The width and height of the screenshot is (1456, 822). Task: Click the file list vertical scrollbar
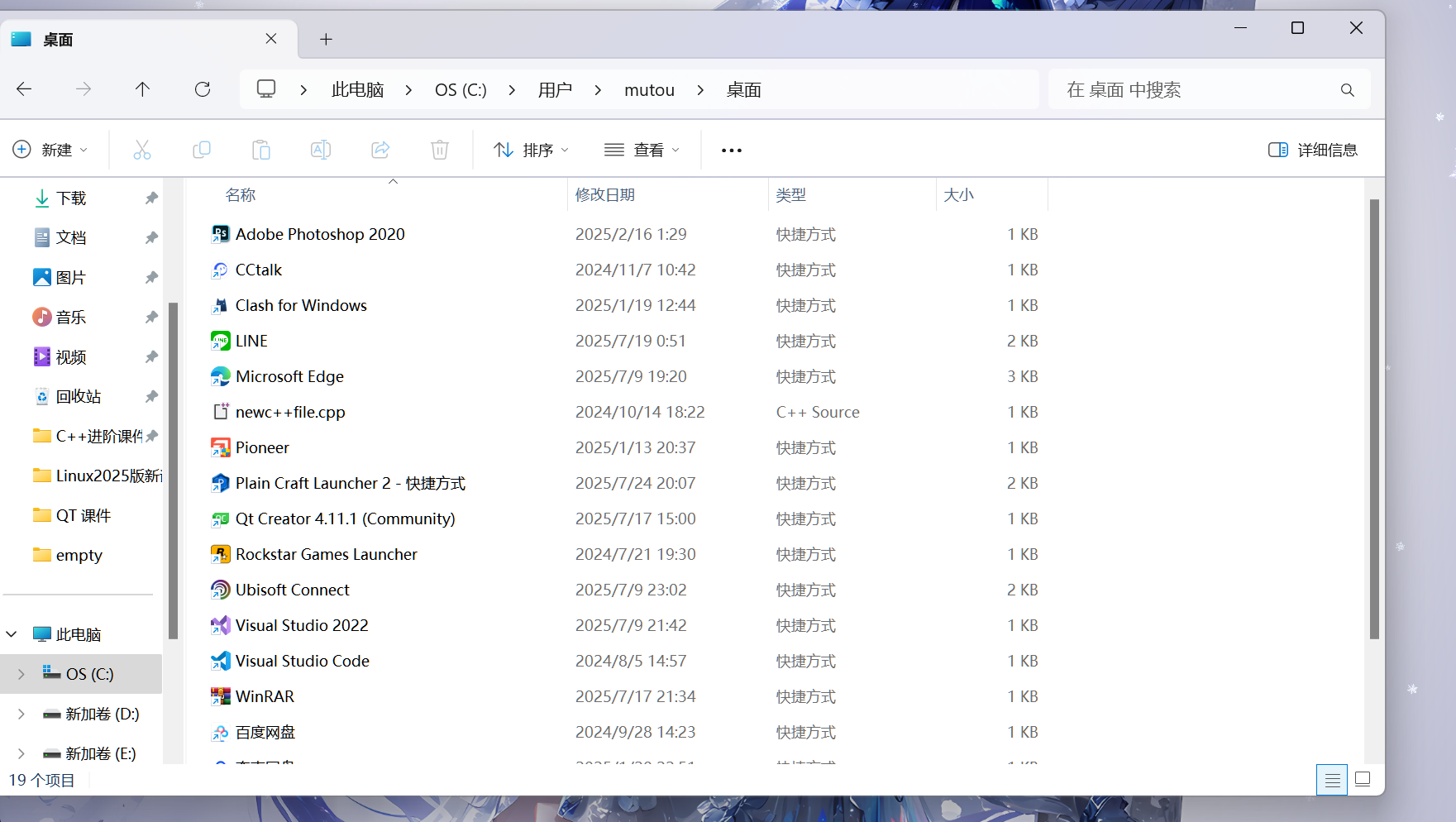click(x=1374, y=419)
